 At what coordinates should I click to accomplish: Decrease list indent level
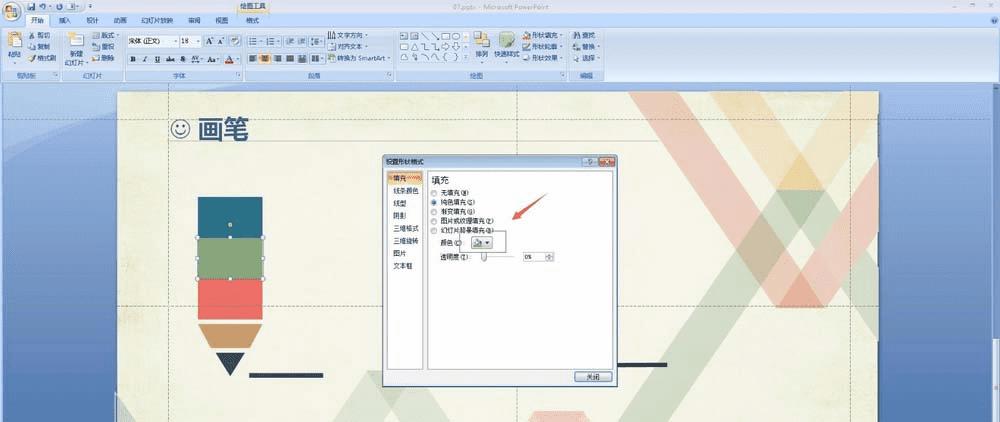[x=290, y=41]
